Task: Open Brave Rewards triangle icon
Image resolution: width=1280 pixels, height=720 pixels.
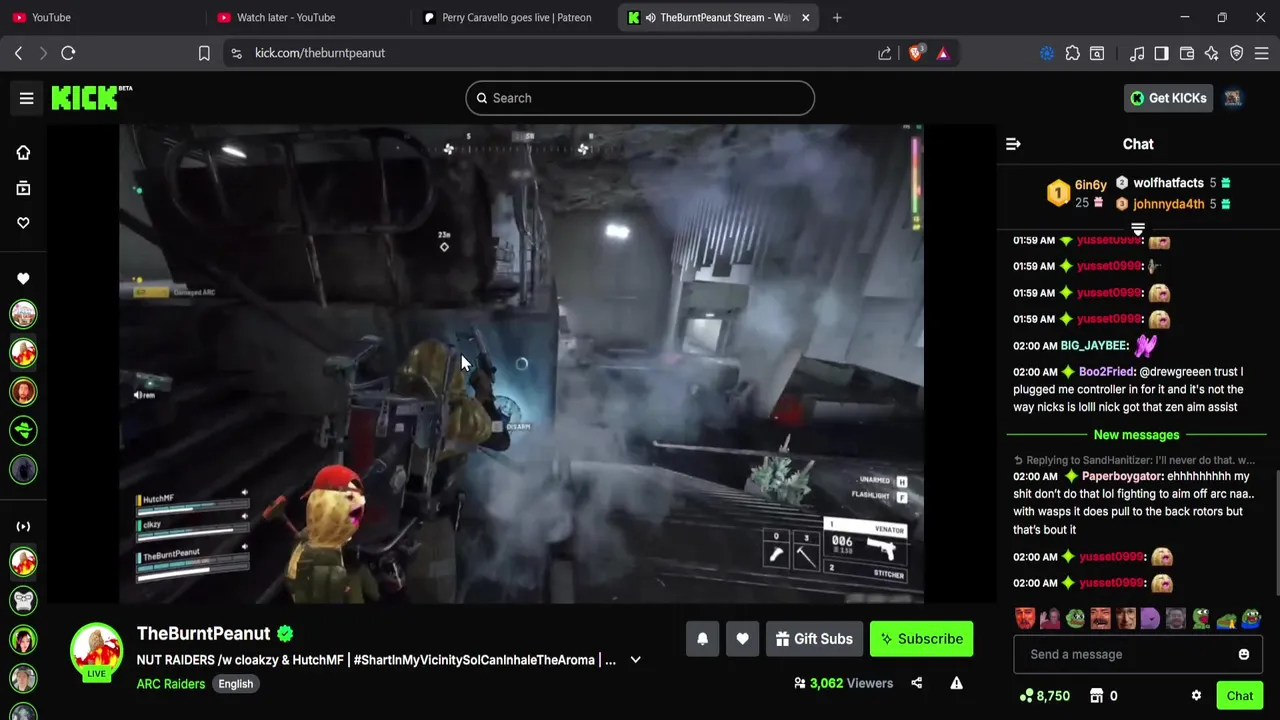Action: [943, 53]
